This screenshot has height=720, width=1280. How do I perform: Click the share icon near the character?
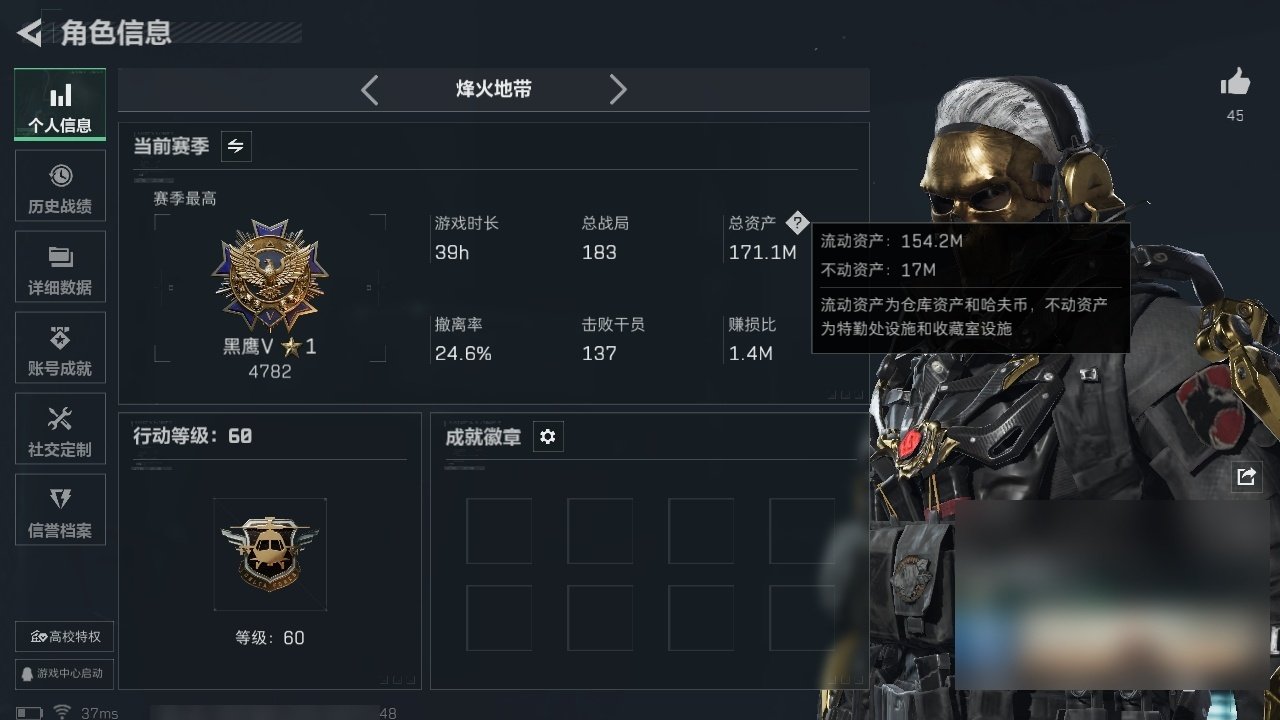coord(1246,477)
